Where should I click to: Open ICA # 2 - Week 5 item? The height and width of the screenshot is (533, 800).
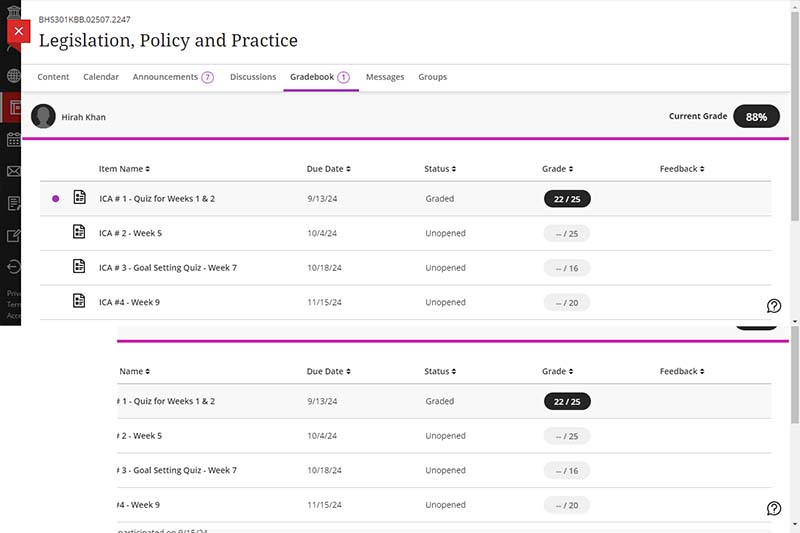point(130,233)
